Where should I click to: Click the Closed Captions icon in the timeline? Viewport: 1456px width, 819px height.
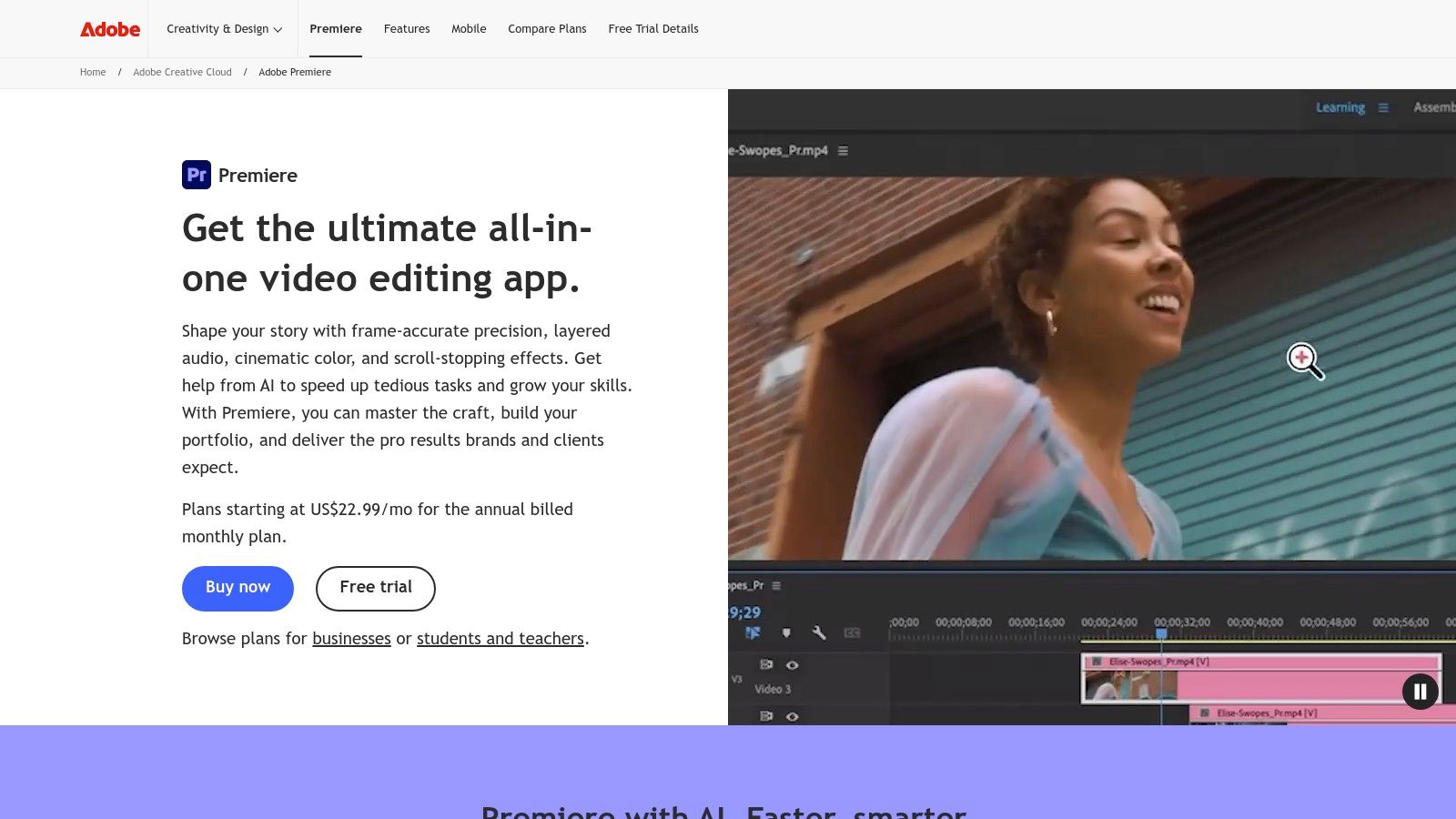(852, 633)
